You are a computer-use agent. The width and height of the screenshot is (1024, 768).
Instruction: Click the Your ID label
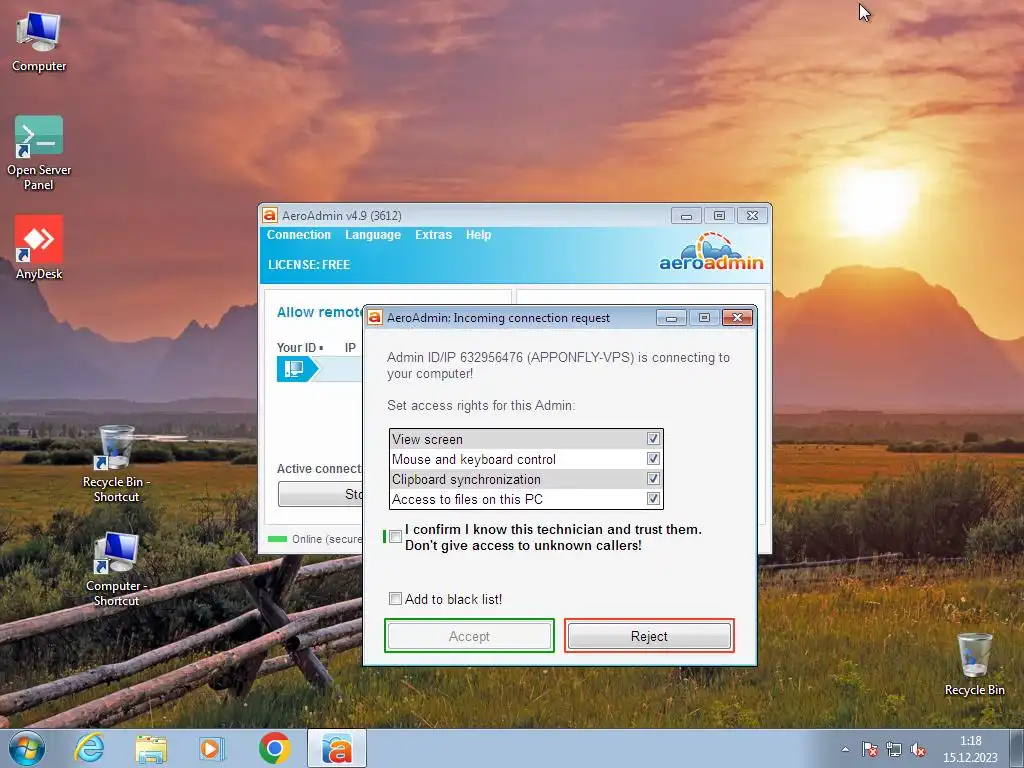pos(296,347)
